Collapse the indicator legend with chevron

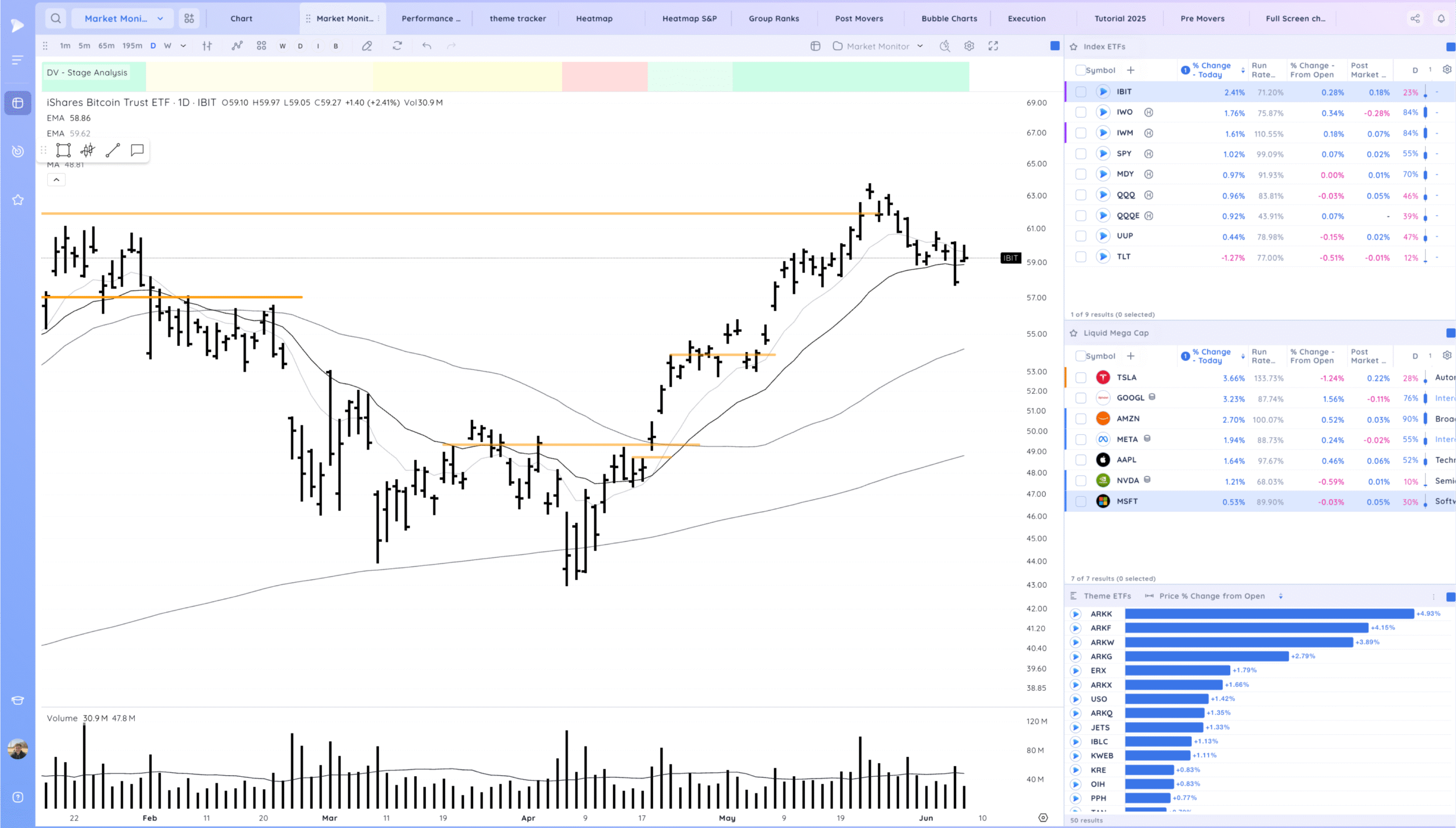(56, 180)
